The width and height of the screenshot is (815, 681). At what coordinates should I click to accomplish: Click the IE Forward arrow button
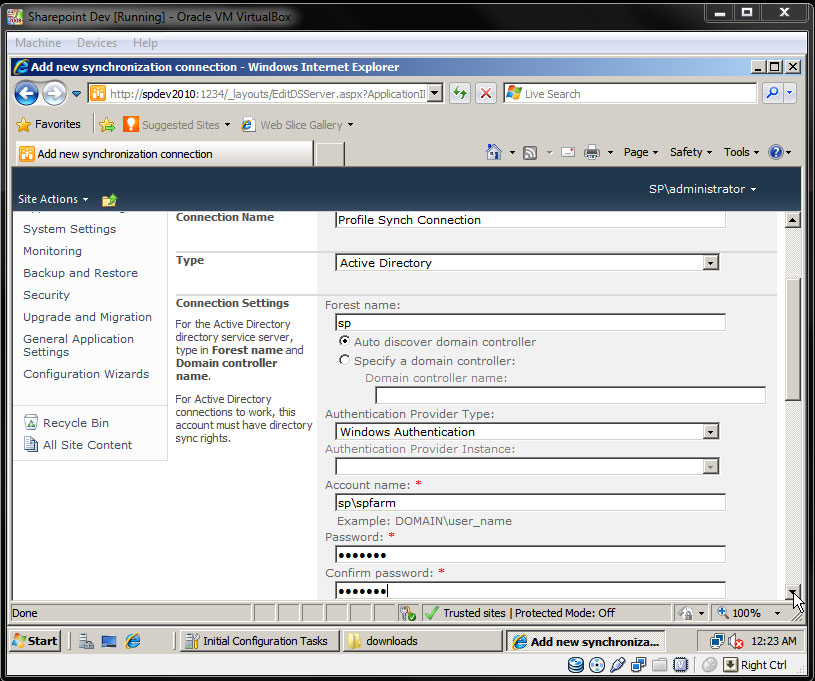point(54,94)
